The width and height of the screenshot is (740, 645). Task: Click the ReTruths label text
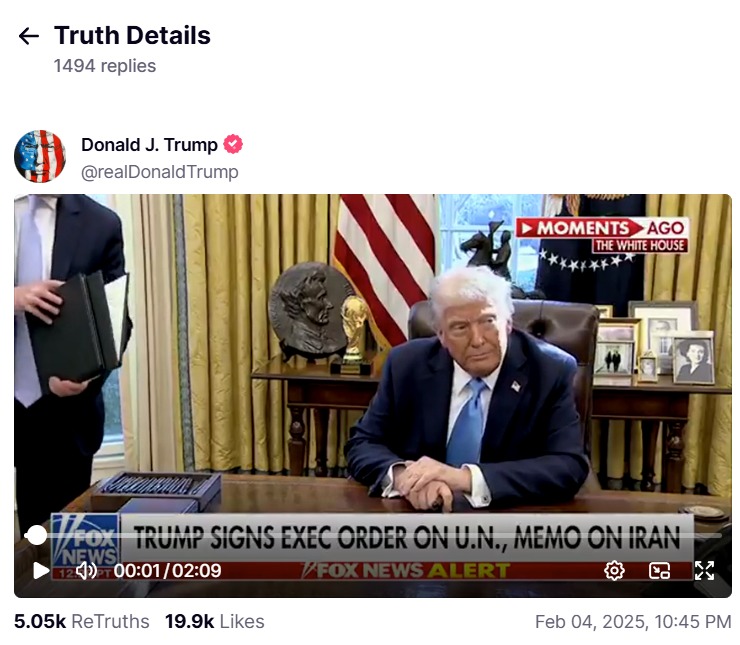coord(110,621)
